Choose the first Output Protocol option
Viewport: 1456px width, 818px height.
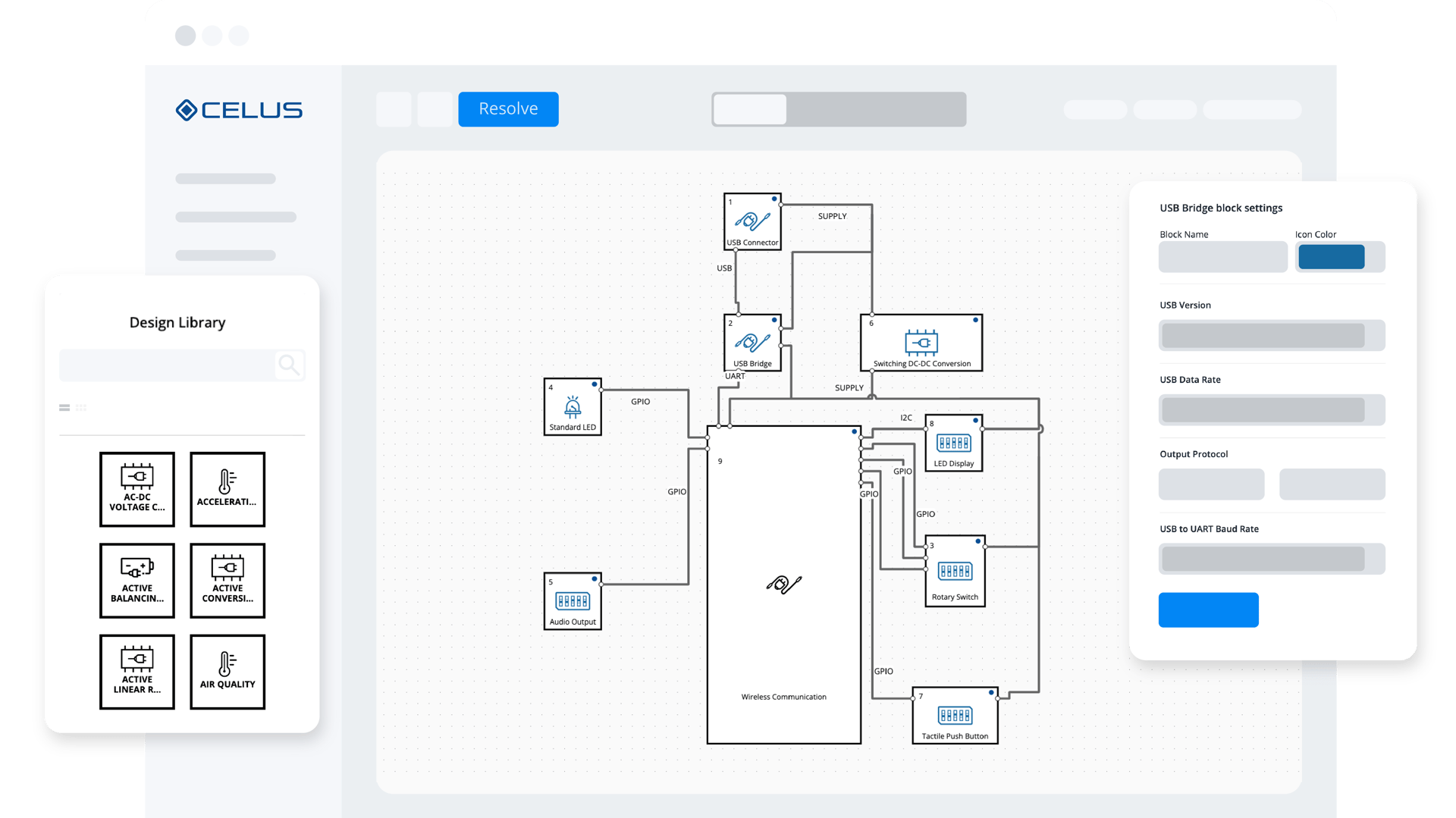click(1211, 484)
